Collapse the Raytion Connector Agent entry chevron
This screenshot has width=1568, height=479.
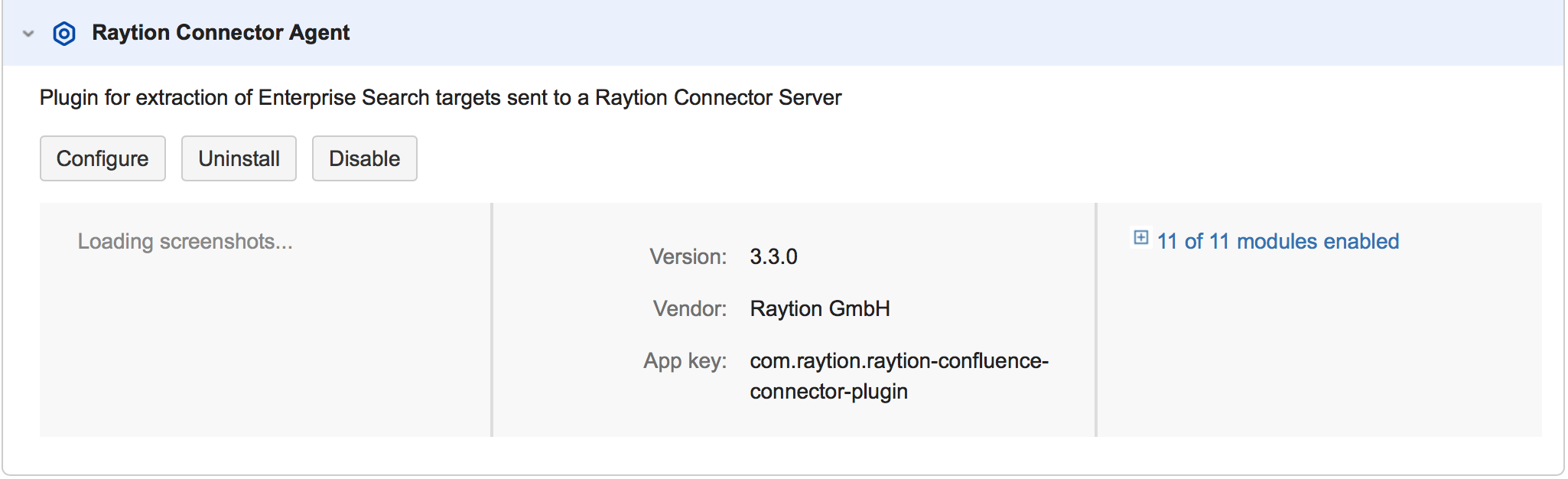(28, 34)
